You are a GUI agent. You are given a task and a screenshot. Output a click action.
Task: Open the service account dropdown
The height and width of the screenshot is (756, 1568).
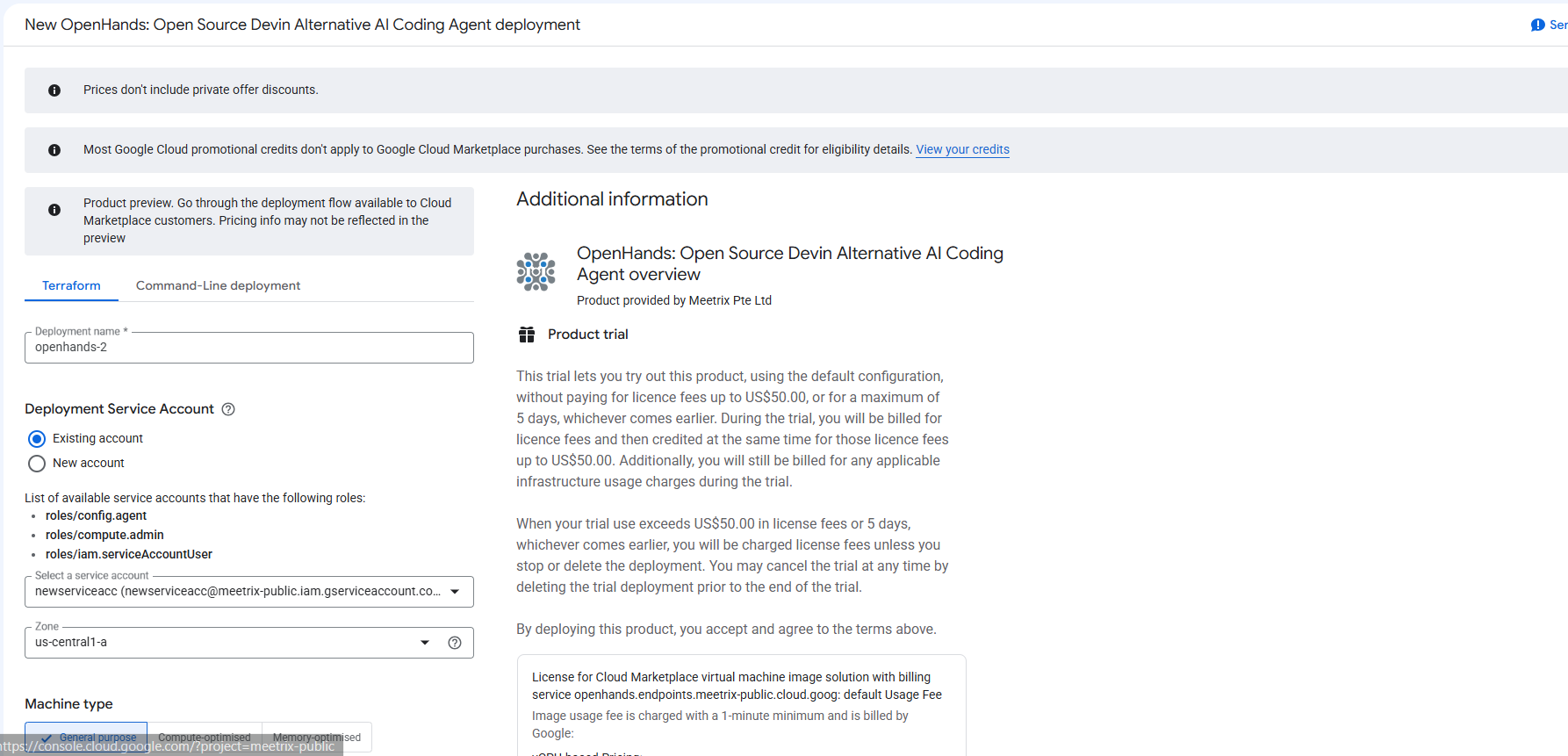(x=249, y=592)
